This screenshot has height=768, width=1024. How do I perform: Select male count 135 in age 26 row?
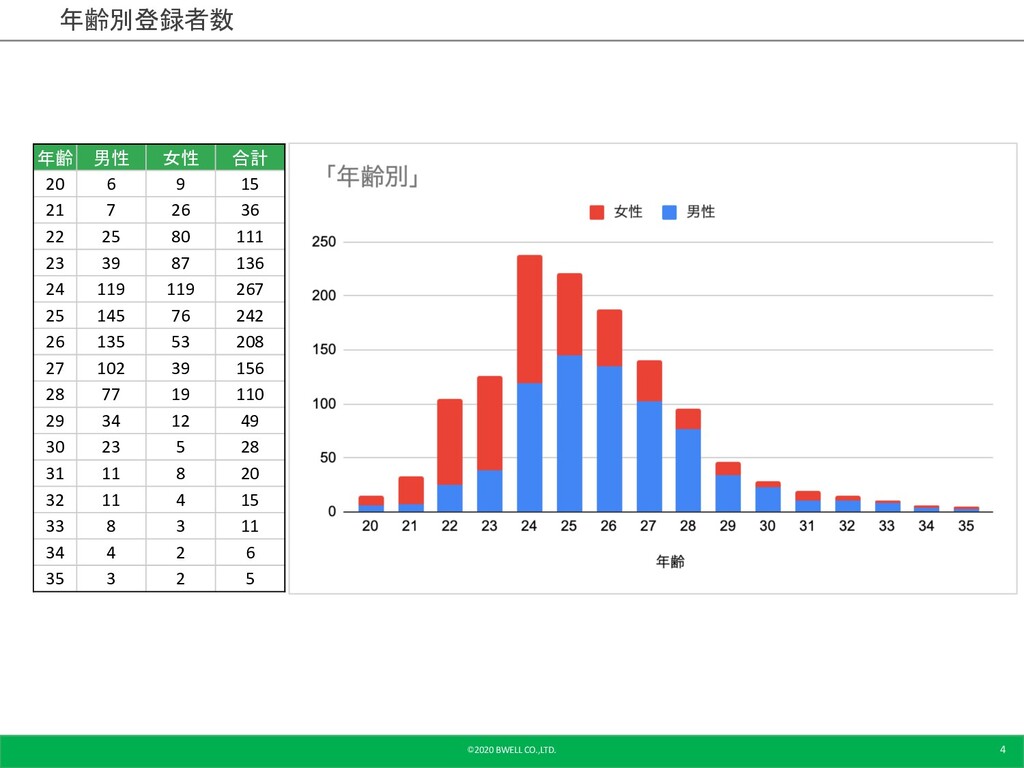tap(111, 342)
